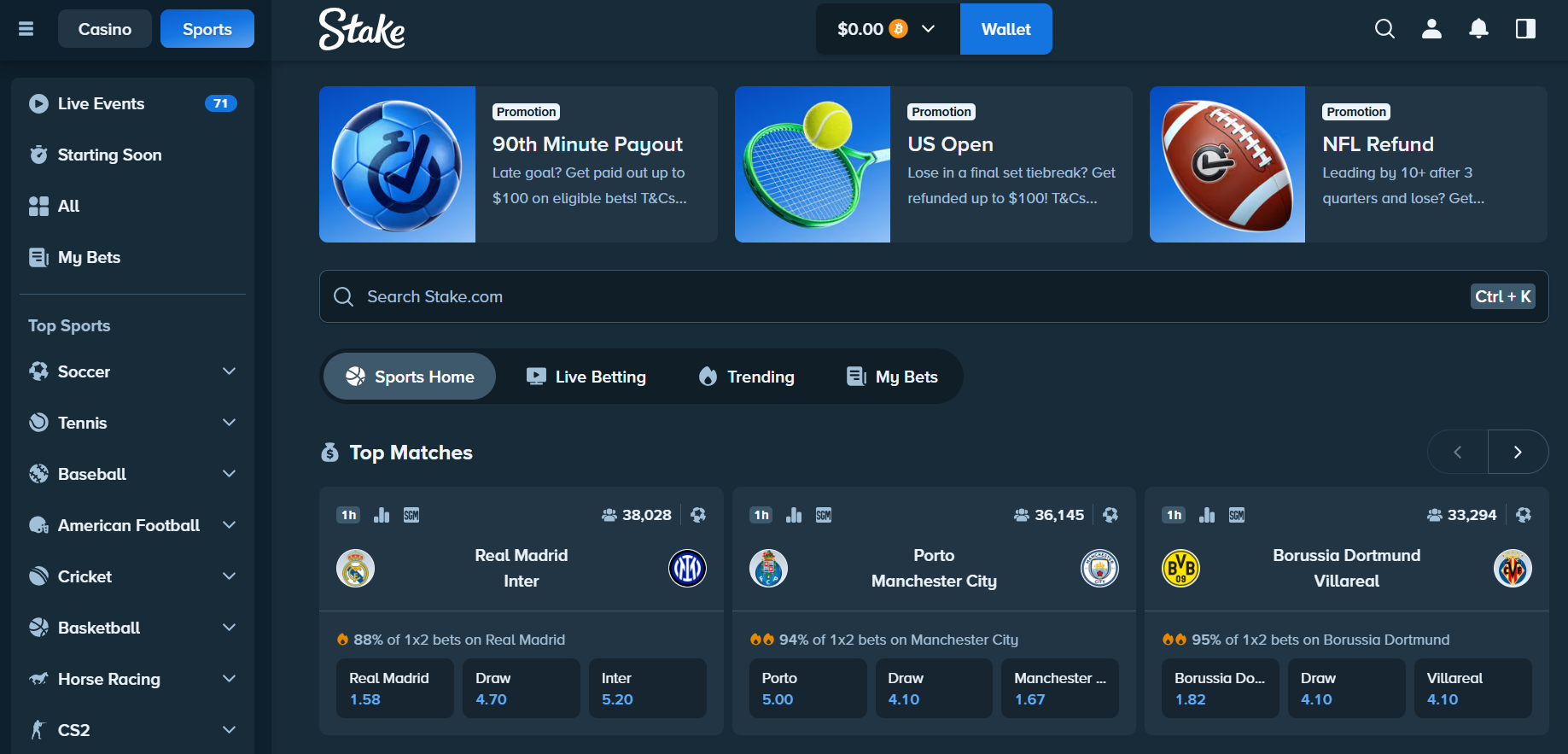
Task: Click the Real Madrid club crest
Action: [x=356, y=569]
